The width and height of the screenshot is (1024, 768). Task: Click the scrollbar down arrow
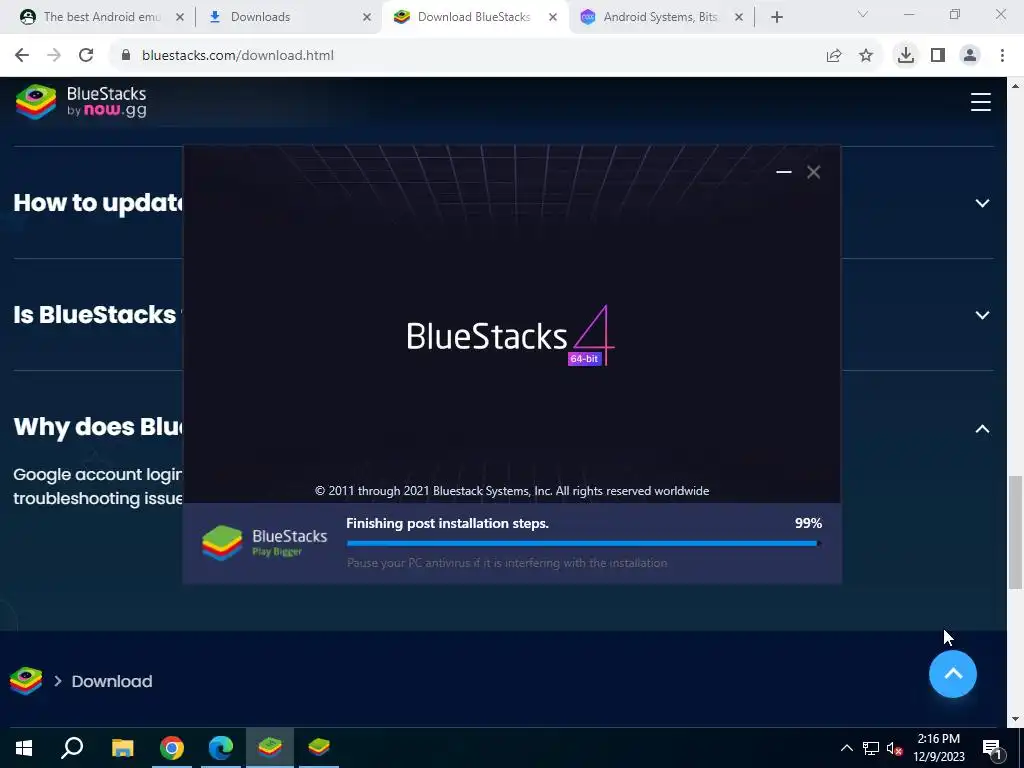coord(1016,719)
